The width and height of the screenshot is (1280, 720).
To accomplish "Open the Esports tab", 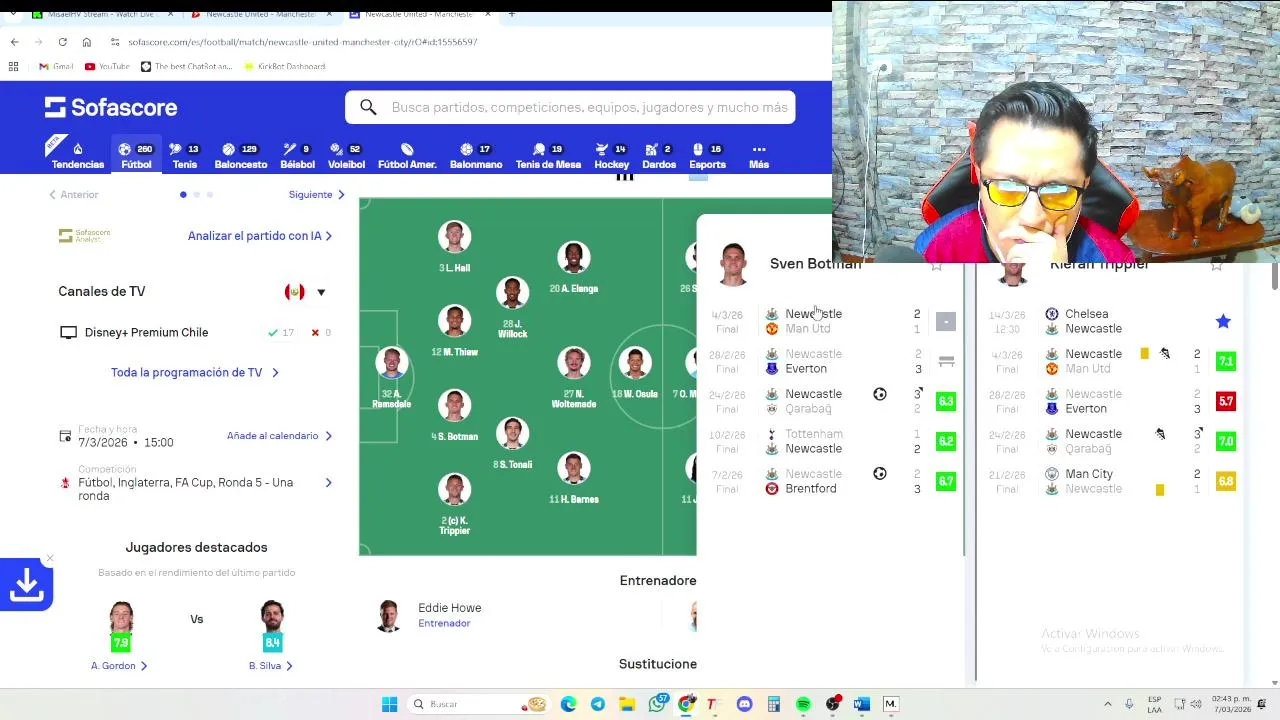I will pyautogui.click(x=707, y=156).
